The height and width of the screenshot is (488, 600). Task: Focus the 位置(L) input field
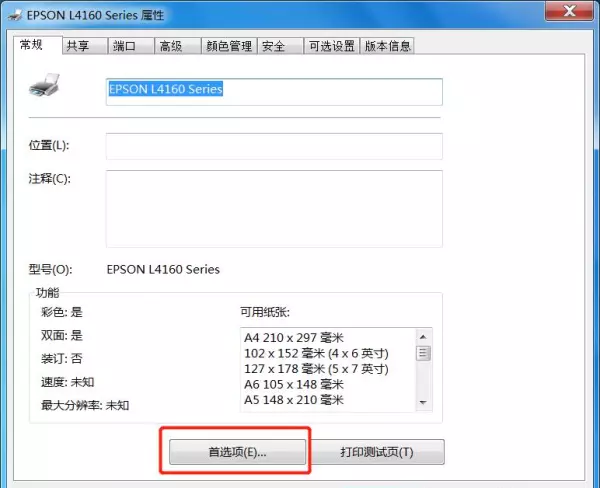pos(274,146)
